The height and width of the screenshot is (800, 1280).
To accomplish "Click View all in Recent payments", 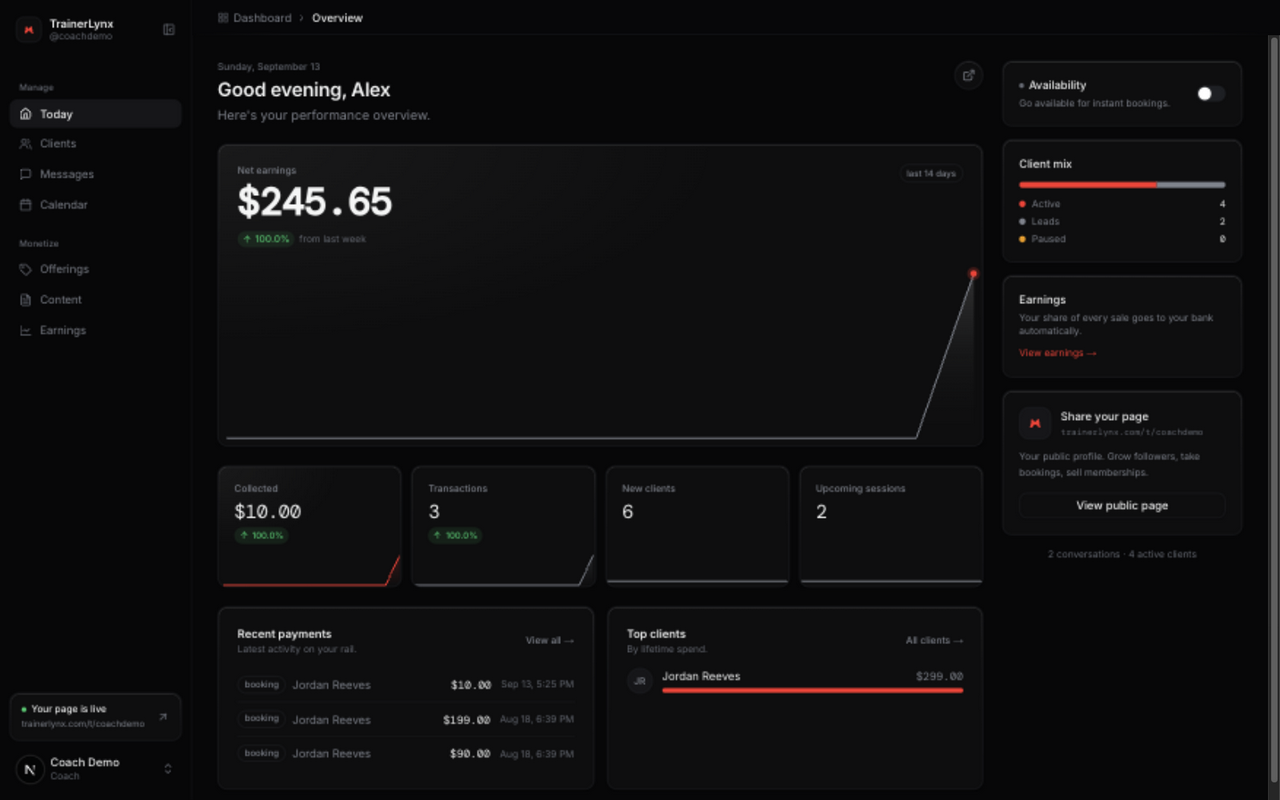I will coord(550,640).
